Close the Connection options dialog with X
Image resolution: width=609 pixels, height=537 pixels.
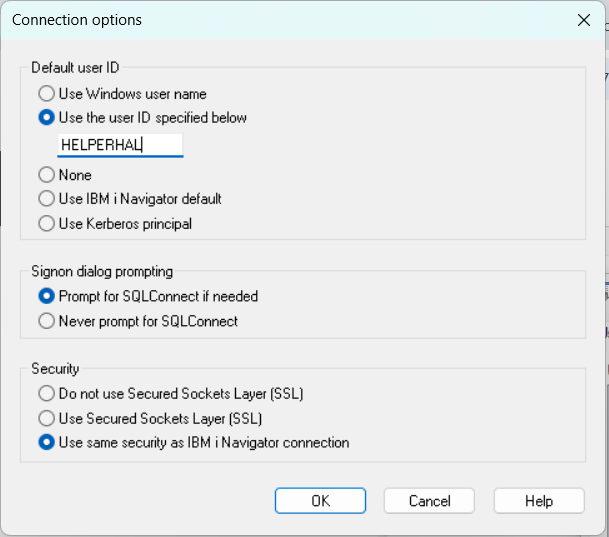pos(584,20)
